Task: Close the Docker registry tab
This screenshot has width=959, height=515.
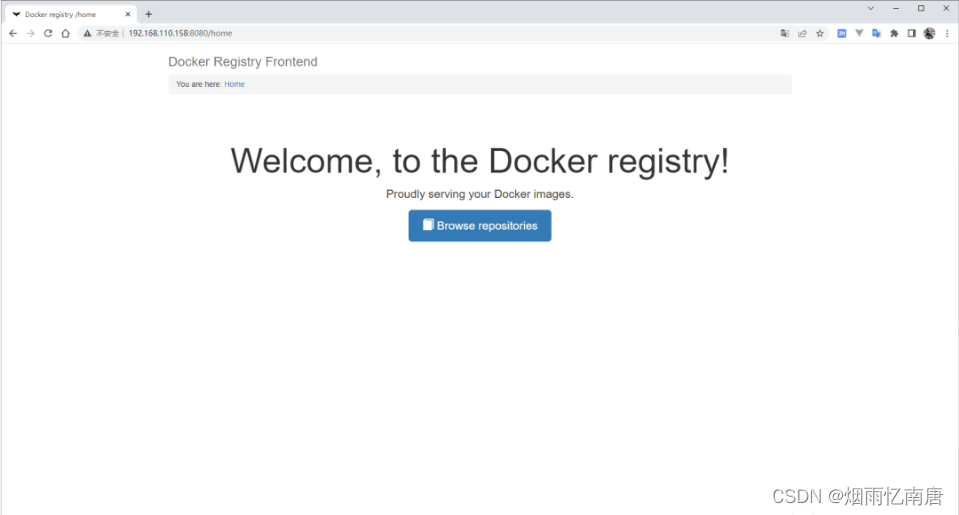Action: [x=128, y=14]
